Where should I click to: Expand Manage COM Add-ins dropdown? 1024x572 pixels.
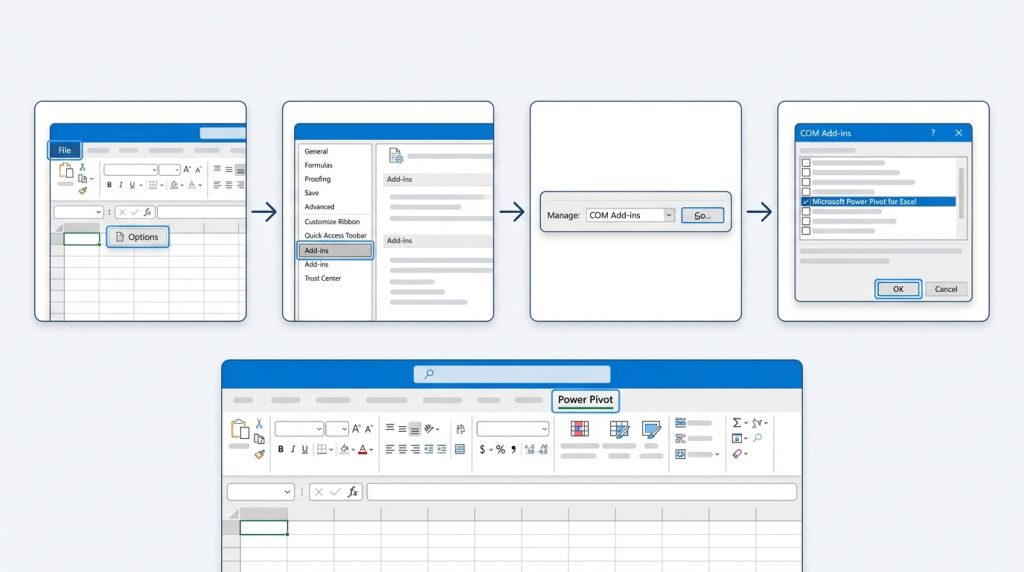(668, 215)
